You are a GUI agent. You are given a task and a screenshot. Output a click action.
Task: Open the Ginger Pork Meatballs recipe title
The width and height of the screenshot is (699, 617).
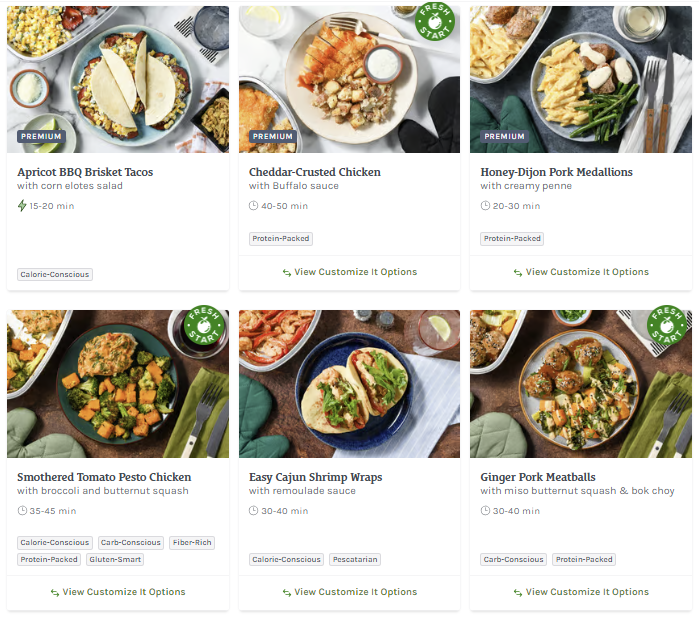pyautogui.click(x=538, y=477)
